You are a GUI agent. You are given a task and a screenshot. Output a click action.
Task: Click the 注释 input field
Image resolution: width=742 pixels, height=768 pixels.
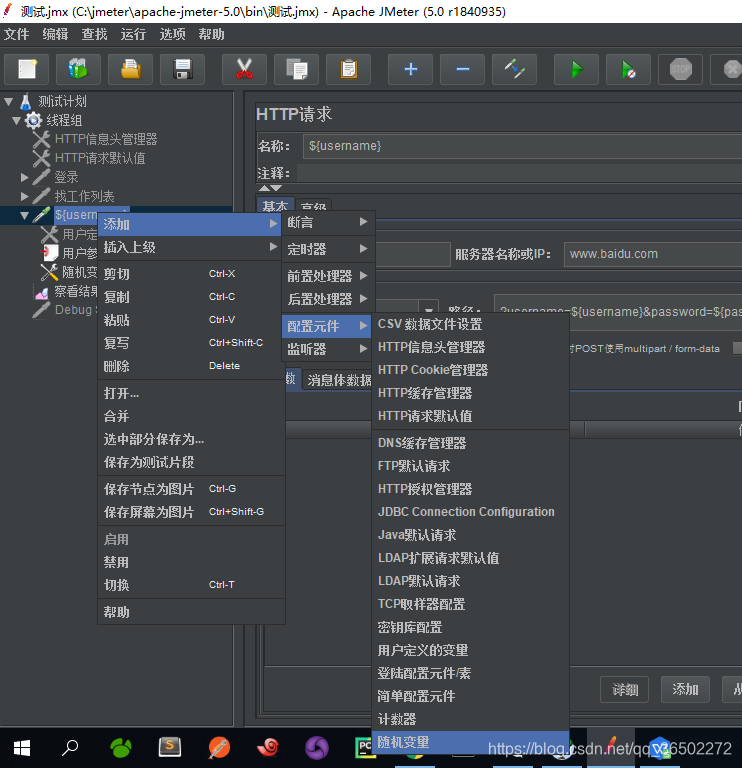tap(519, 173)
